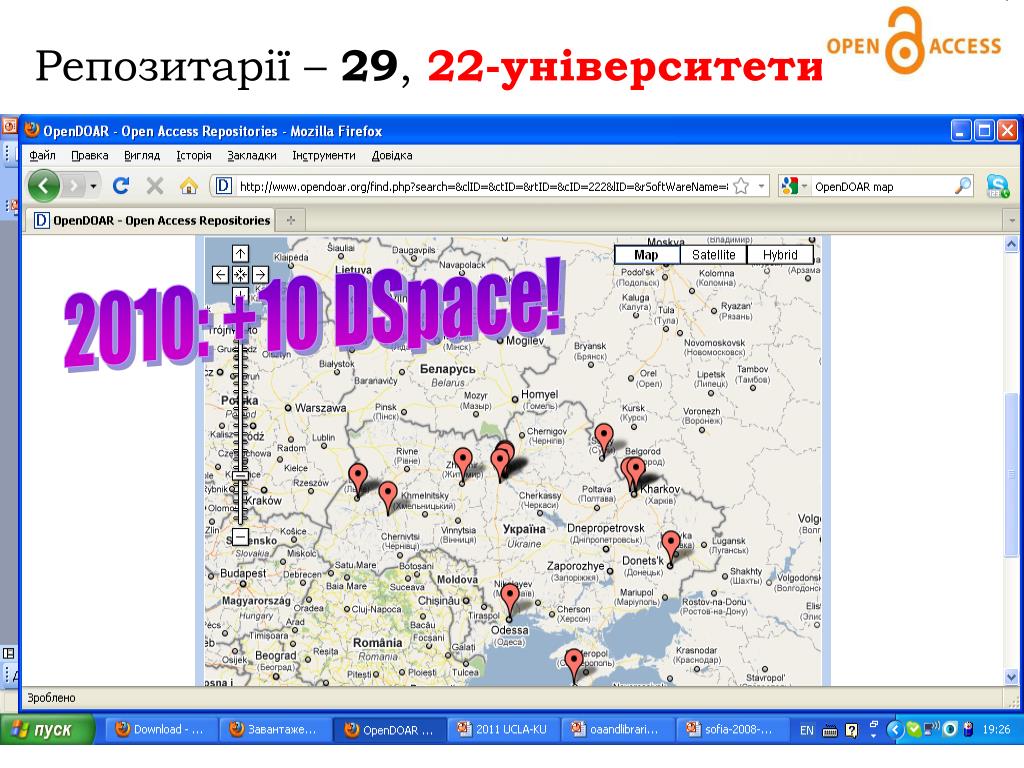Click the map zoom slider handle
1024x768 pixels.
240,476
